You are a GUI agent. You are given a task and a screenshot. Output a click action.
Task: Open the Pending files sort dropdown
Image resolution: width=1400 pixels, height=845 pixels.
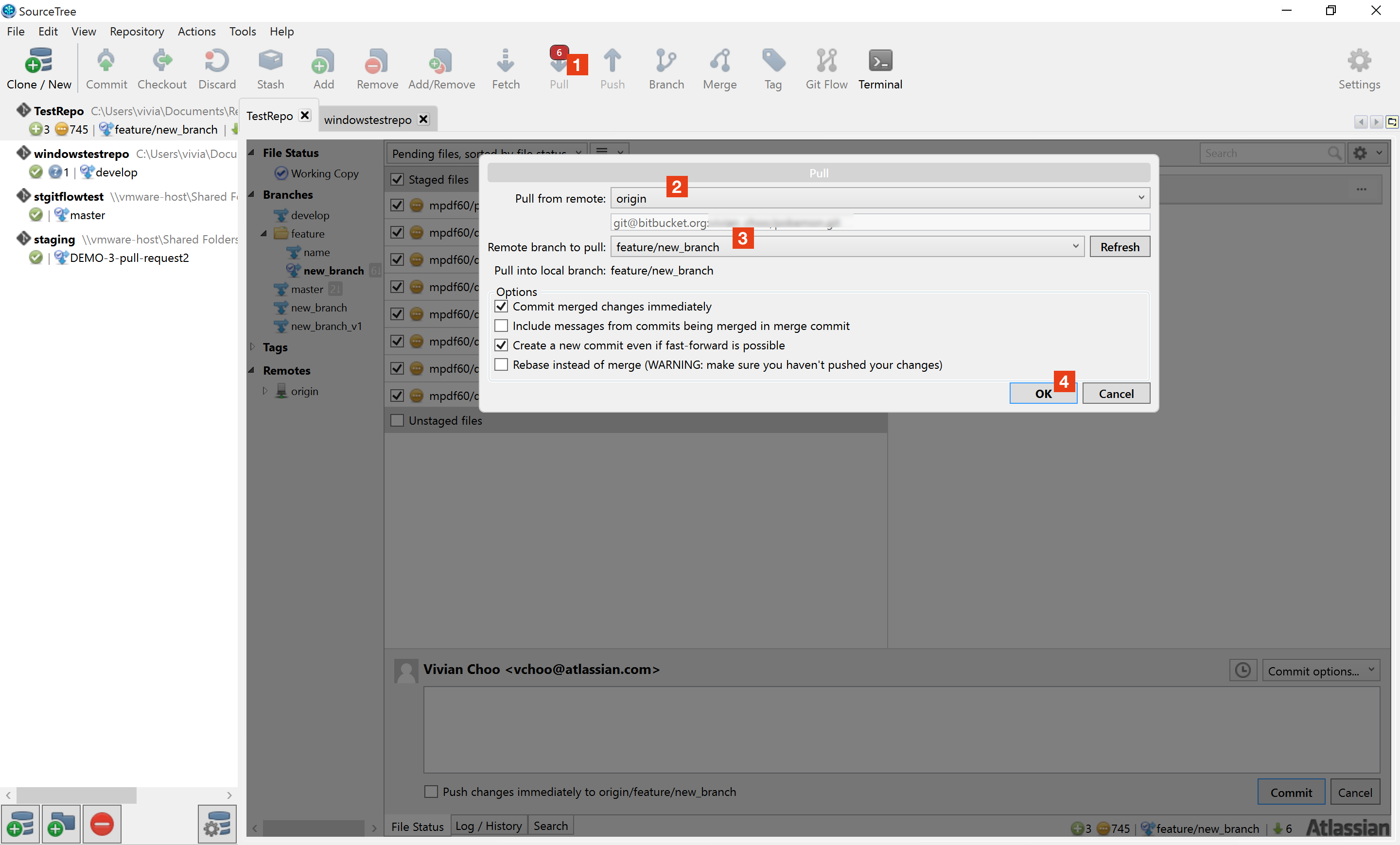(487, 153)
